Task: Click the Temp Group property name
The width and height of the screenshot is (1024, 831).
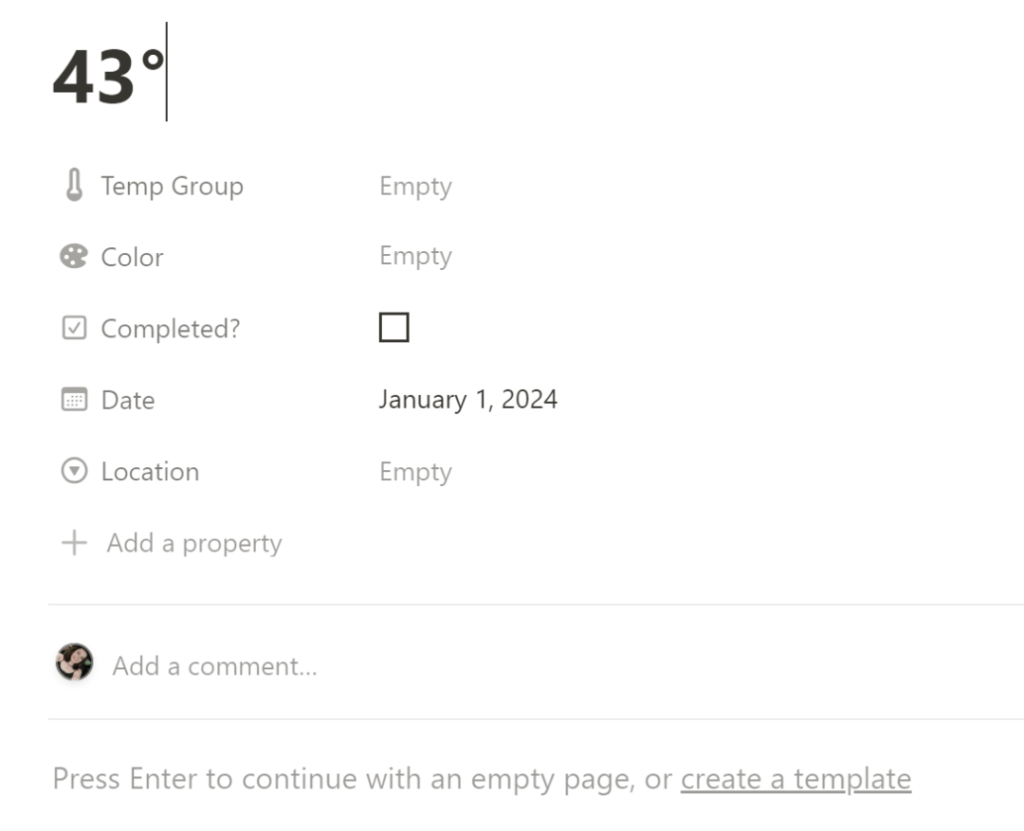Action: tap(172, 186)
